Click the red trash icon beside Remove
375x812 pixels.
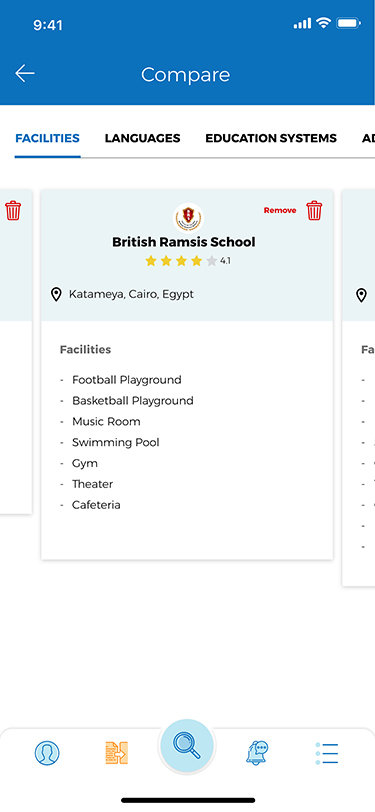click(314, 210)
